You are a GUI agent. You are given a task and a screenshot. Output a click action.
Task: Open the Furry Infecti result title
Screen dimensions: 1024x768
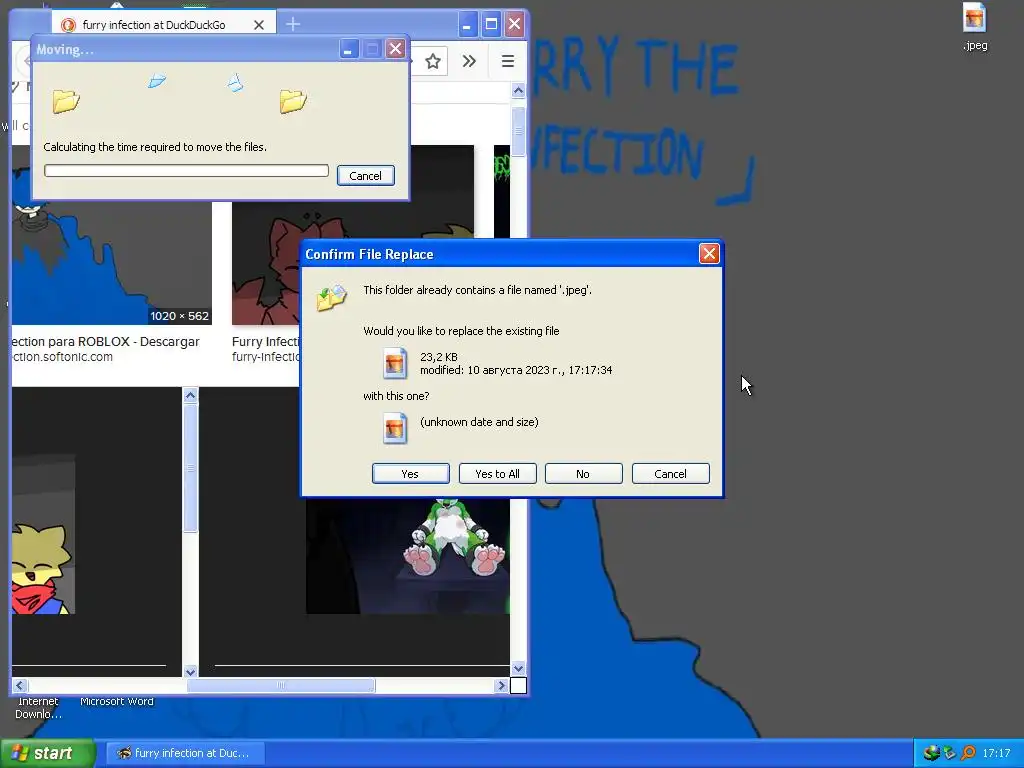click(265, 342)
